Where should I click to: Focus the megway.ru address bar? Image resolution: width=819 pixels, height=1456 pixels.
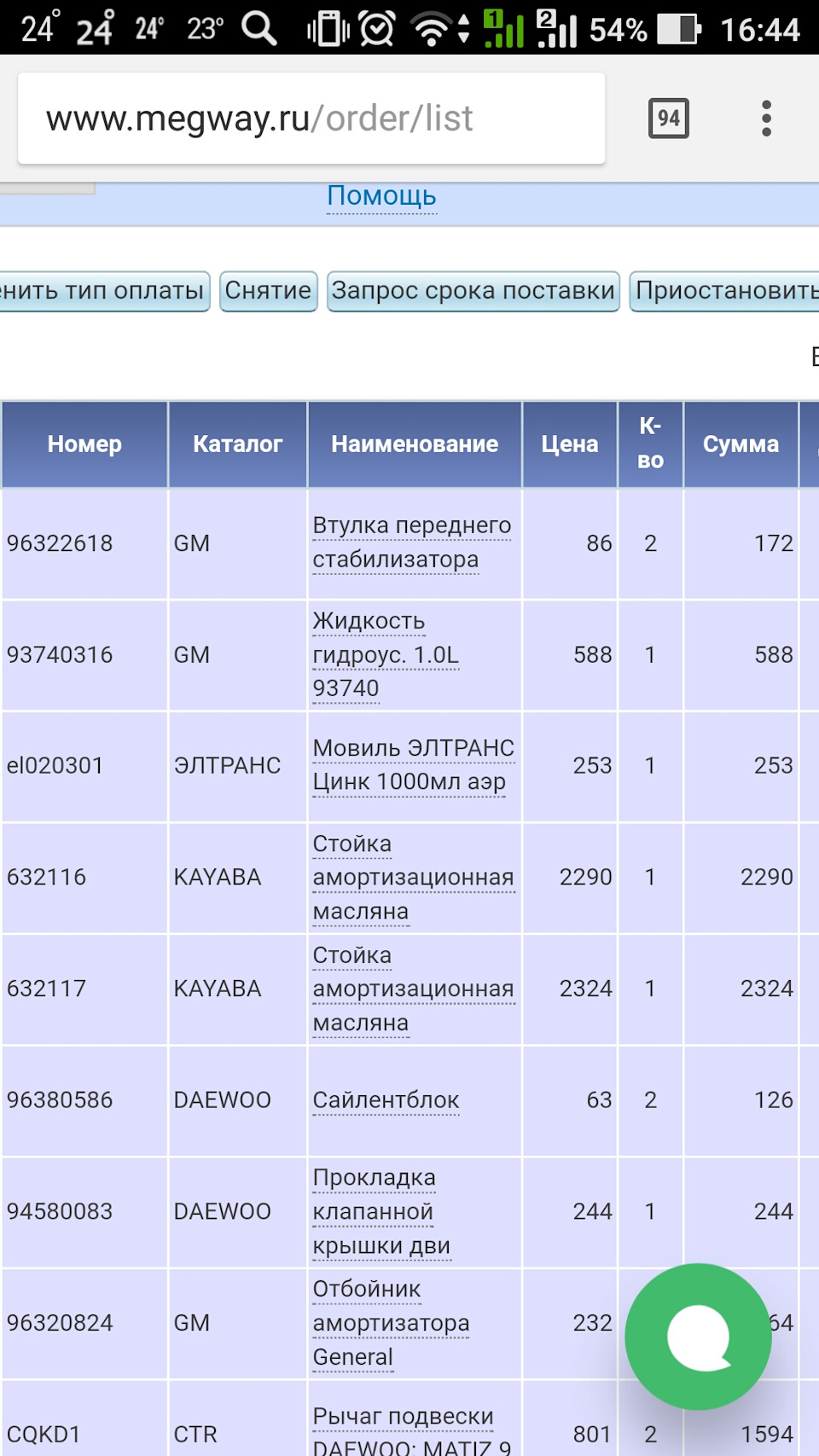coord(311,119)
